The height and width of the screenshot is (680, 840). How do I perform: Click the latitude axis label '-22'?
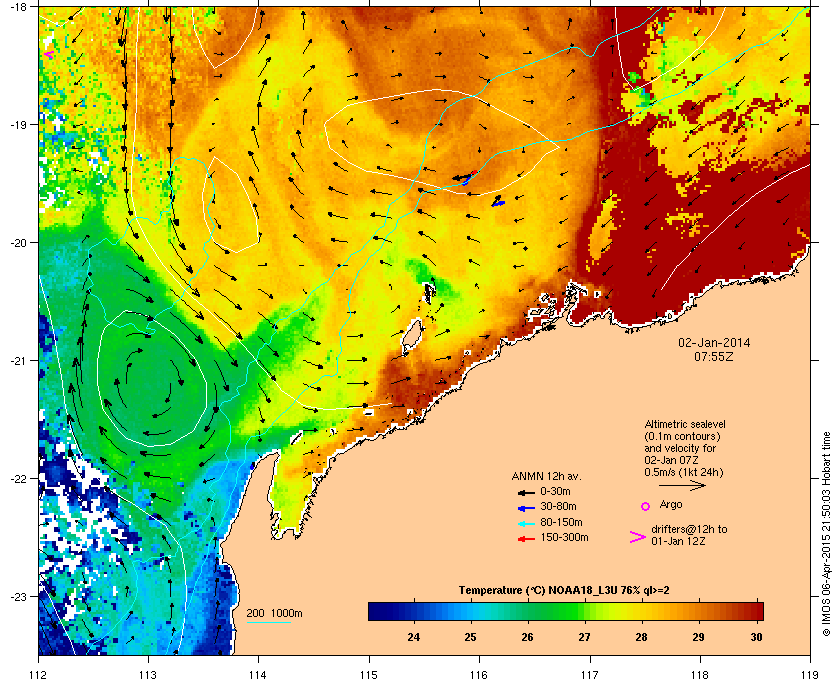[x=19, y=478]
